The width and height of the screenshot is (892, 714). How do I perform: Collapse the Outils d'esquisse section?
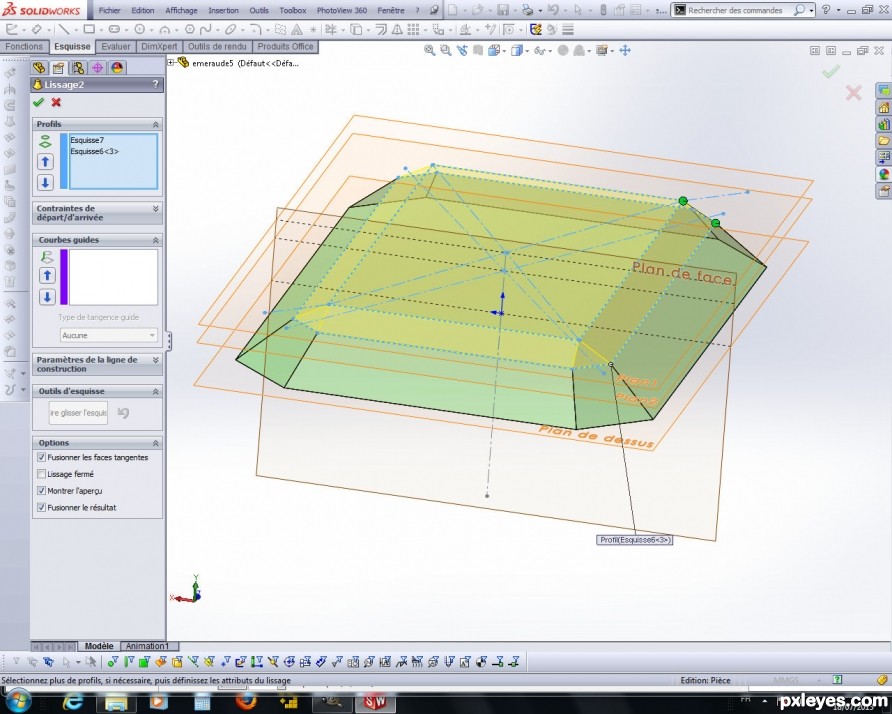[155, 391]
